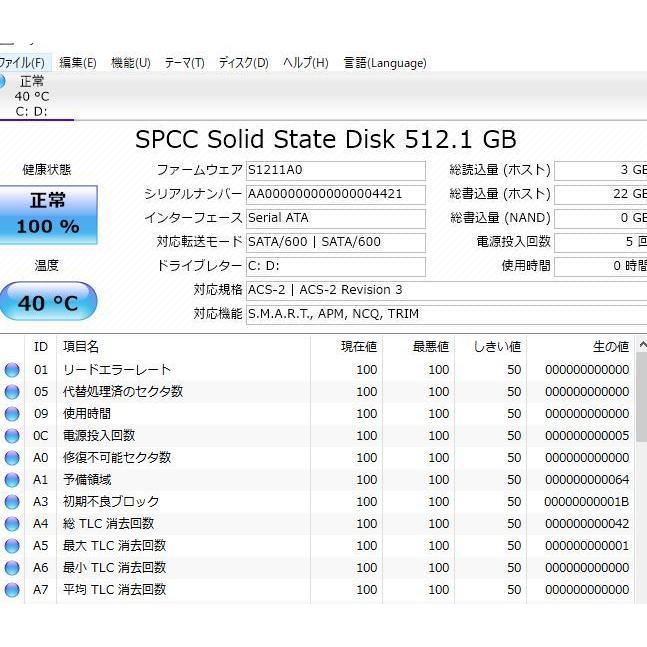
Task: Open the ファイル(F) menu
Action: [21, 63]
